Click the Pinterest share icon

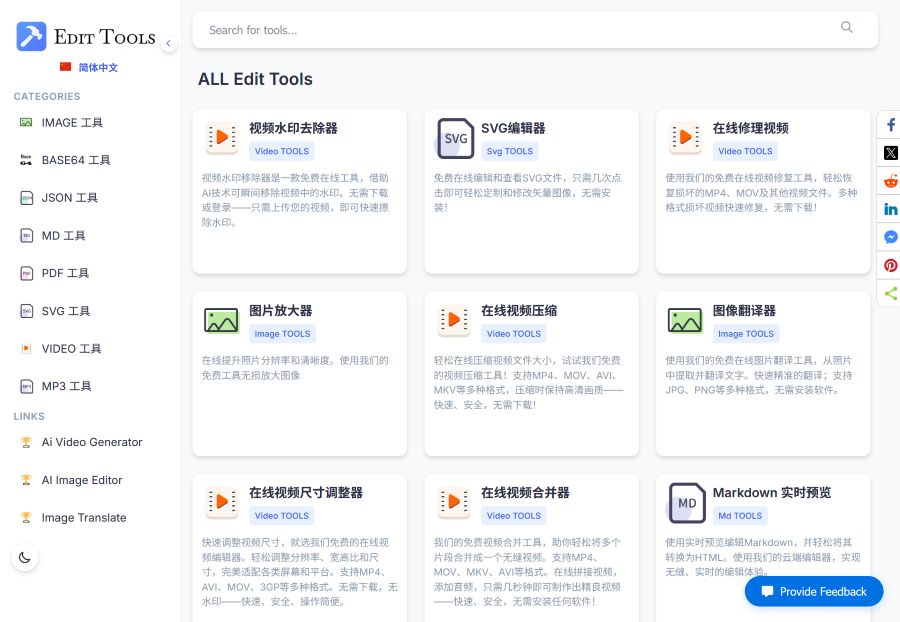[x=889, y=264]
